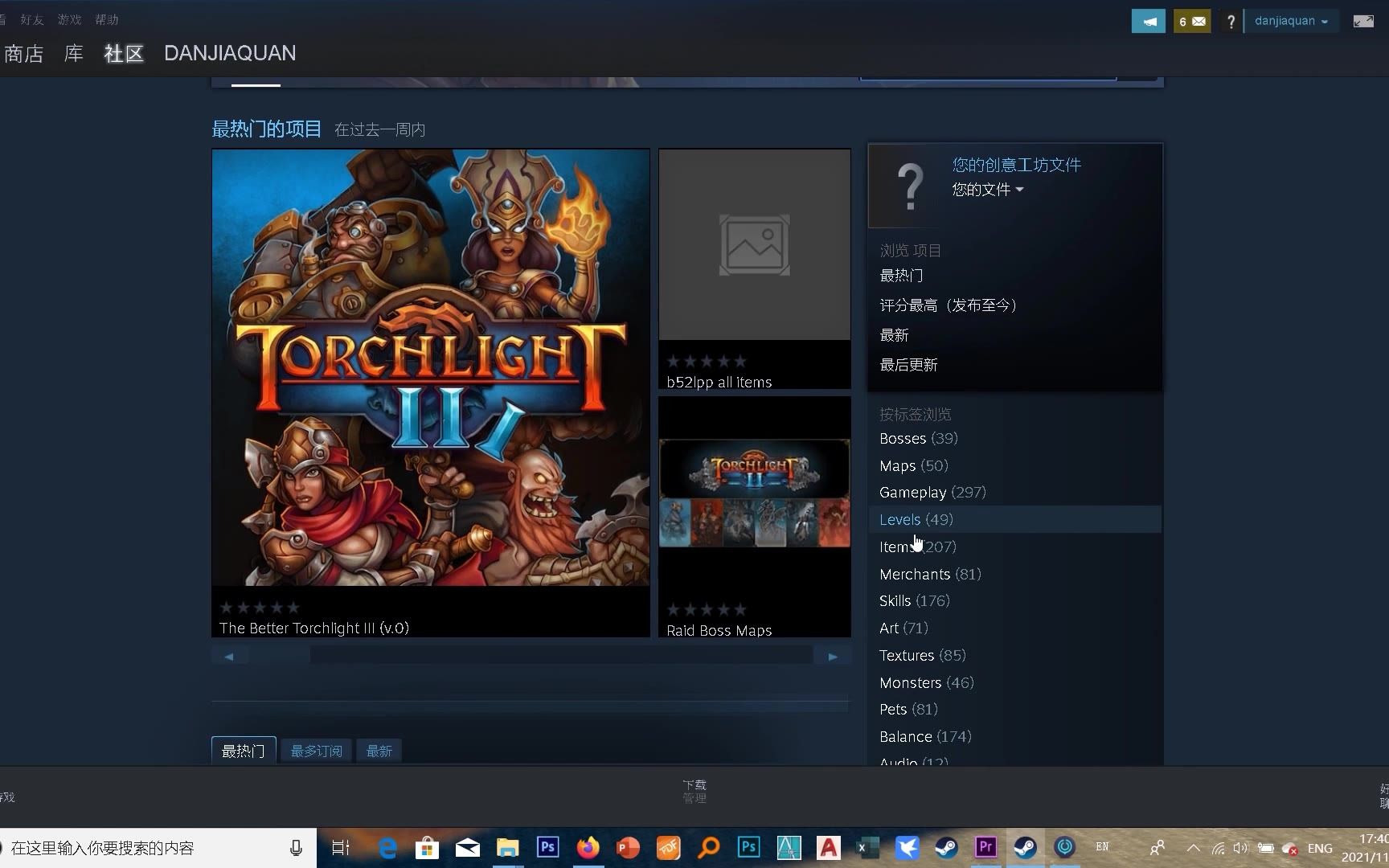This screenshot has width=1389, height=868.
Task: Open the DANJIAQUAN profile tab
Action: coord(230,53)
